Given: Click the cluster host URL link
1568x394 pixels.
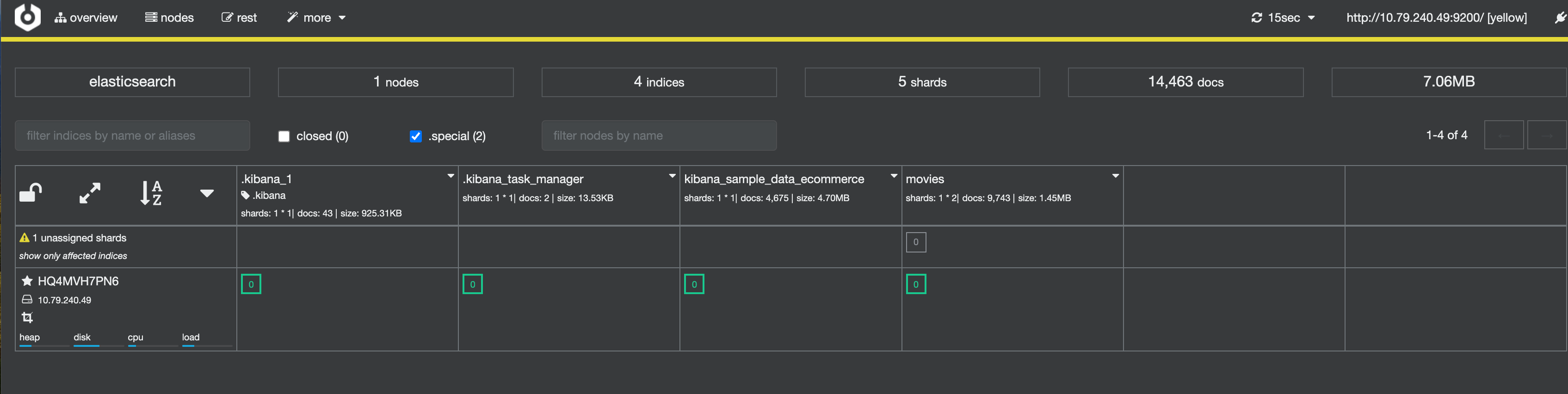Looking at the screenshot, I should (x=1436, y=18).
